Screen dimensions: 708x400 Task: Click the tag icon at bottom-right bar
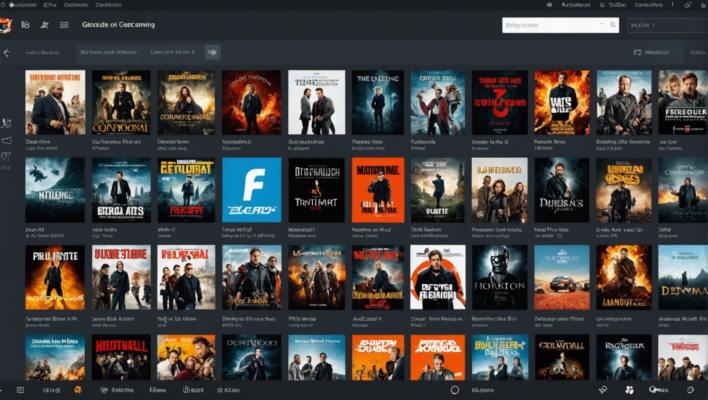pyautogui.click(x=603, y=390)
